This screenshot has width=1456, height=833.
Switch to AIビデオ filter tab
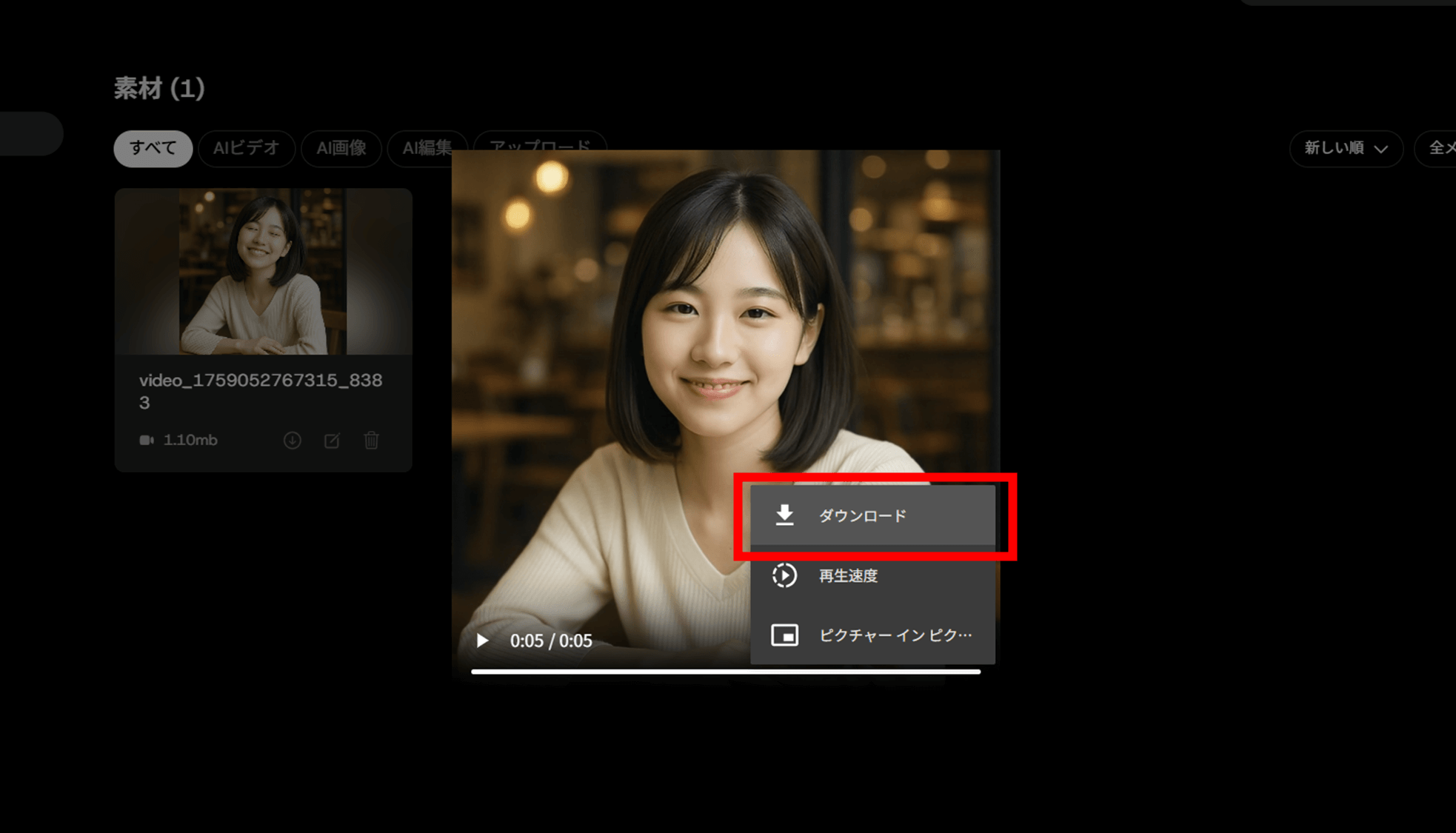[247, 148]
